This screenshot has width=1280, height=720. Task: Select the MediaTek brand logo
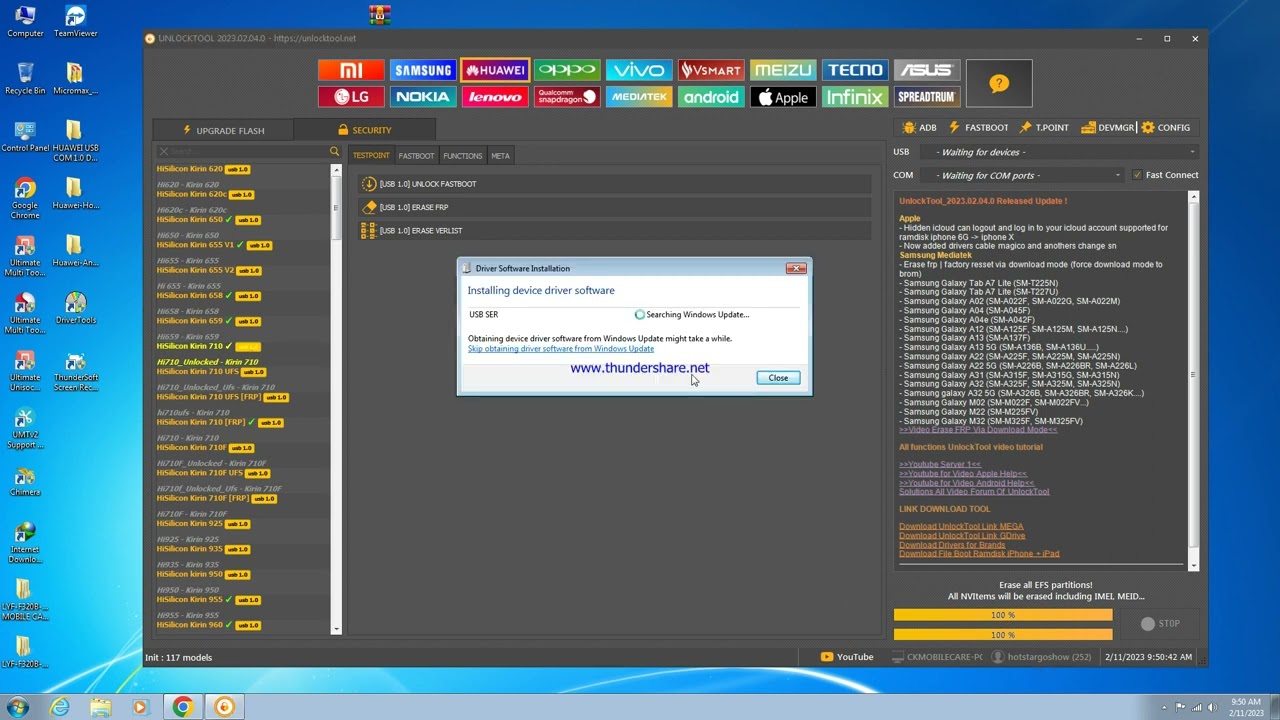[x=639, y=97]
